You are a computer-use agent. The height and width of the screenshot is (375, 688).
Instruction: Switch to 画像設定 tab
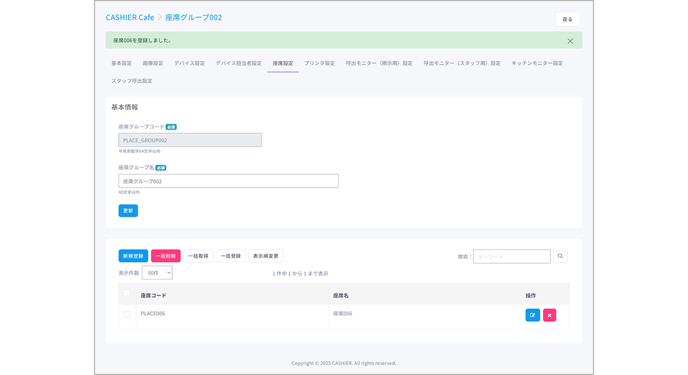[153, 63]
